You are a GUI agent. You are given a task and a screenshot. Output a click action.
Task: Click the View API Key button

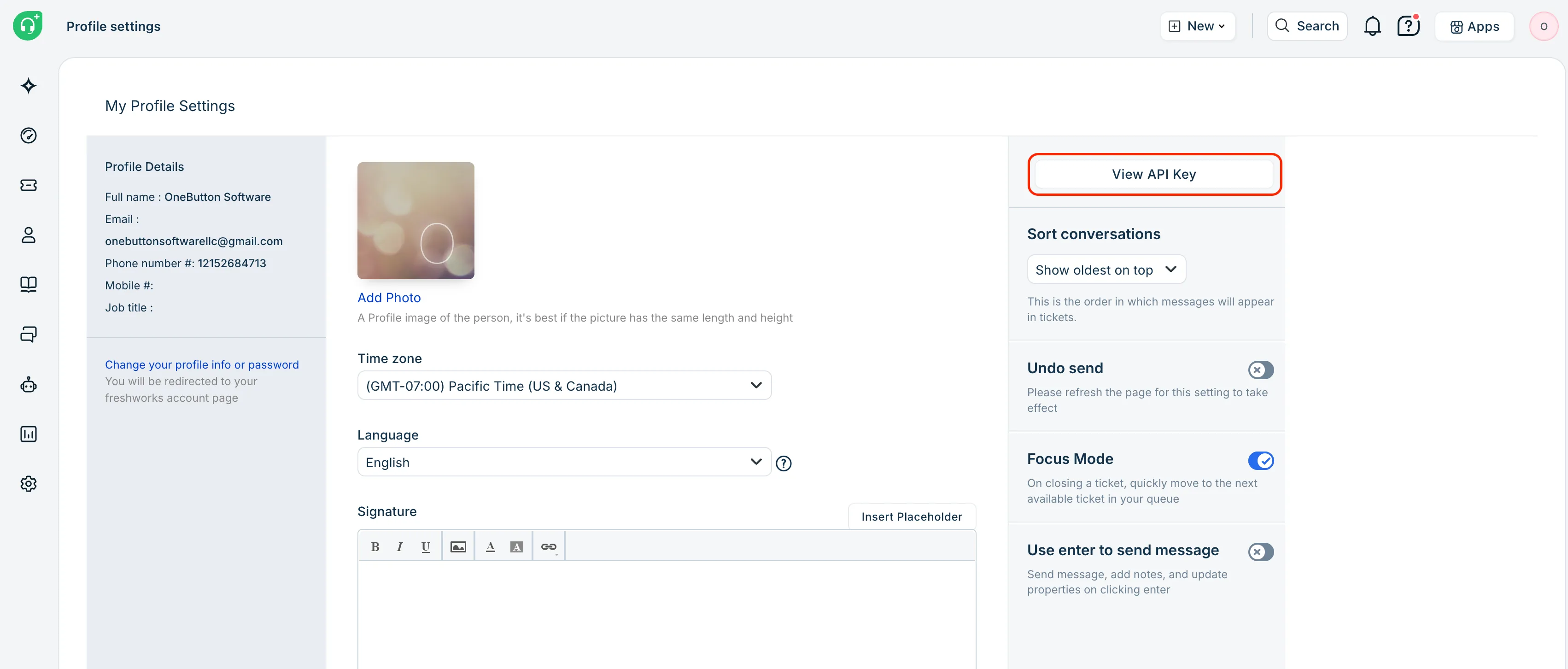1154,174
